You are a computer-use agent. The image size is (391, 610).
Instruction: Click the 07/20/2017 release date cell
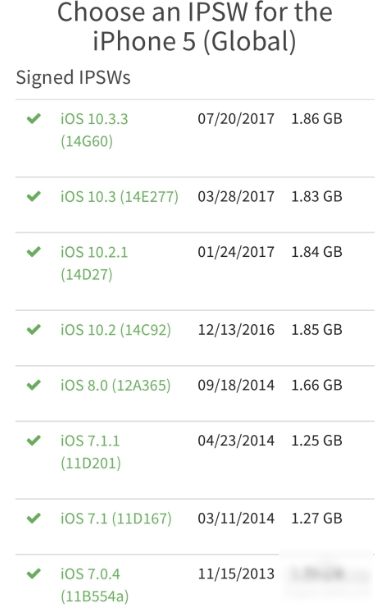pos(236,119)
